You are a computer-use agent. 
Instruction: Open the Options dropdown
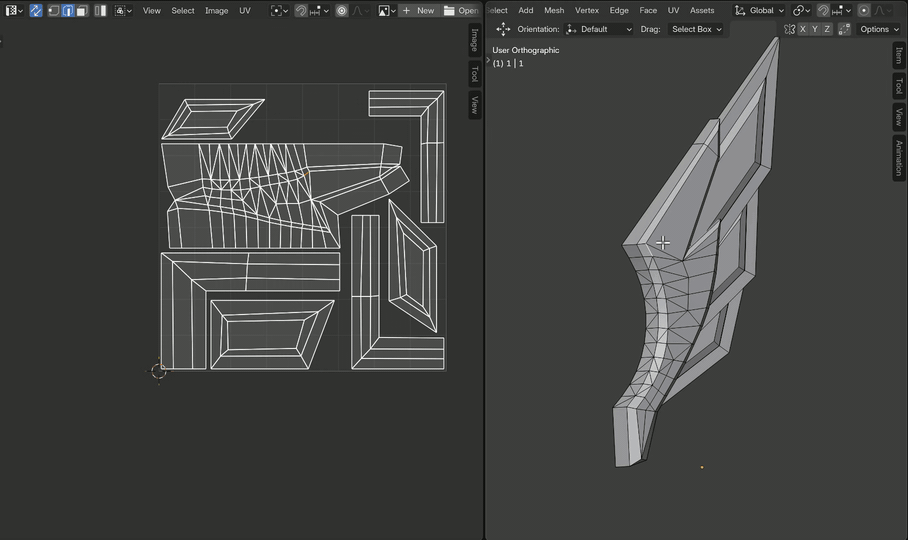click(x=879, y=29)
